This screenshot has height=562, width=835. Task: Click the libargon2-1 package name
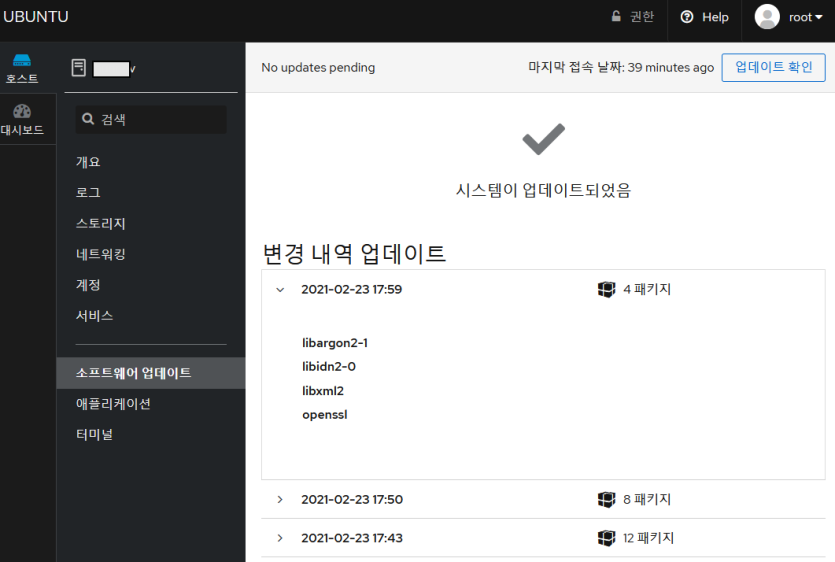pyautogui.click(x=335, y=343)
